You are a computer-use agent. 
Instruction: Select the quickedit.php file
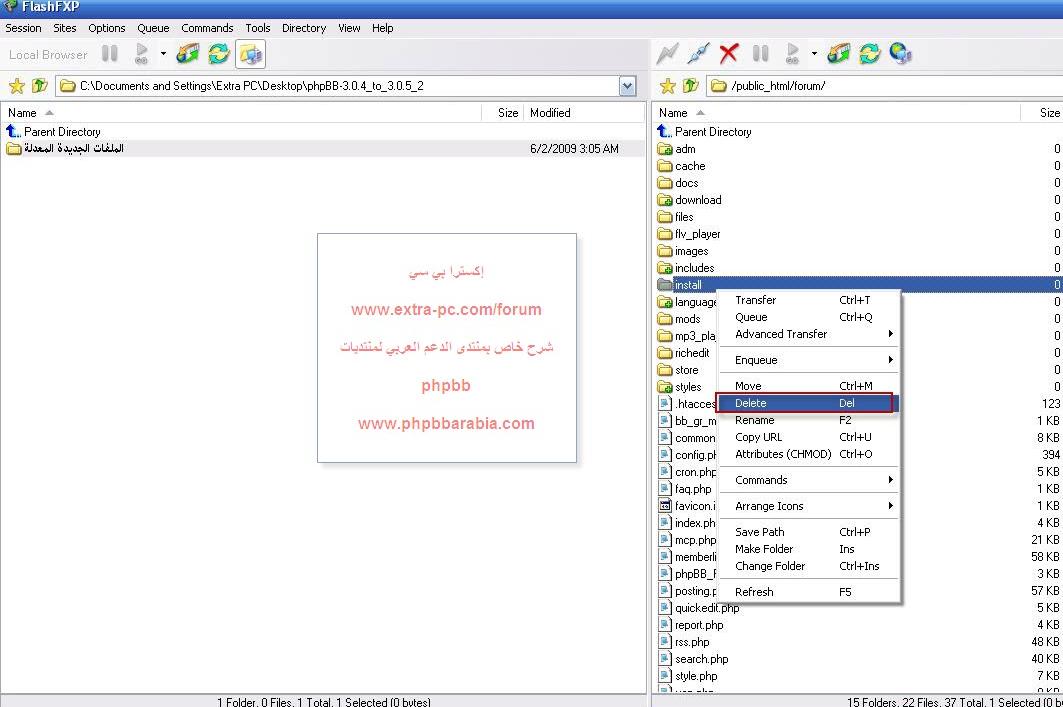click(x=699, y=608)
